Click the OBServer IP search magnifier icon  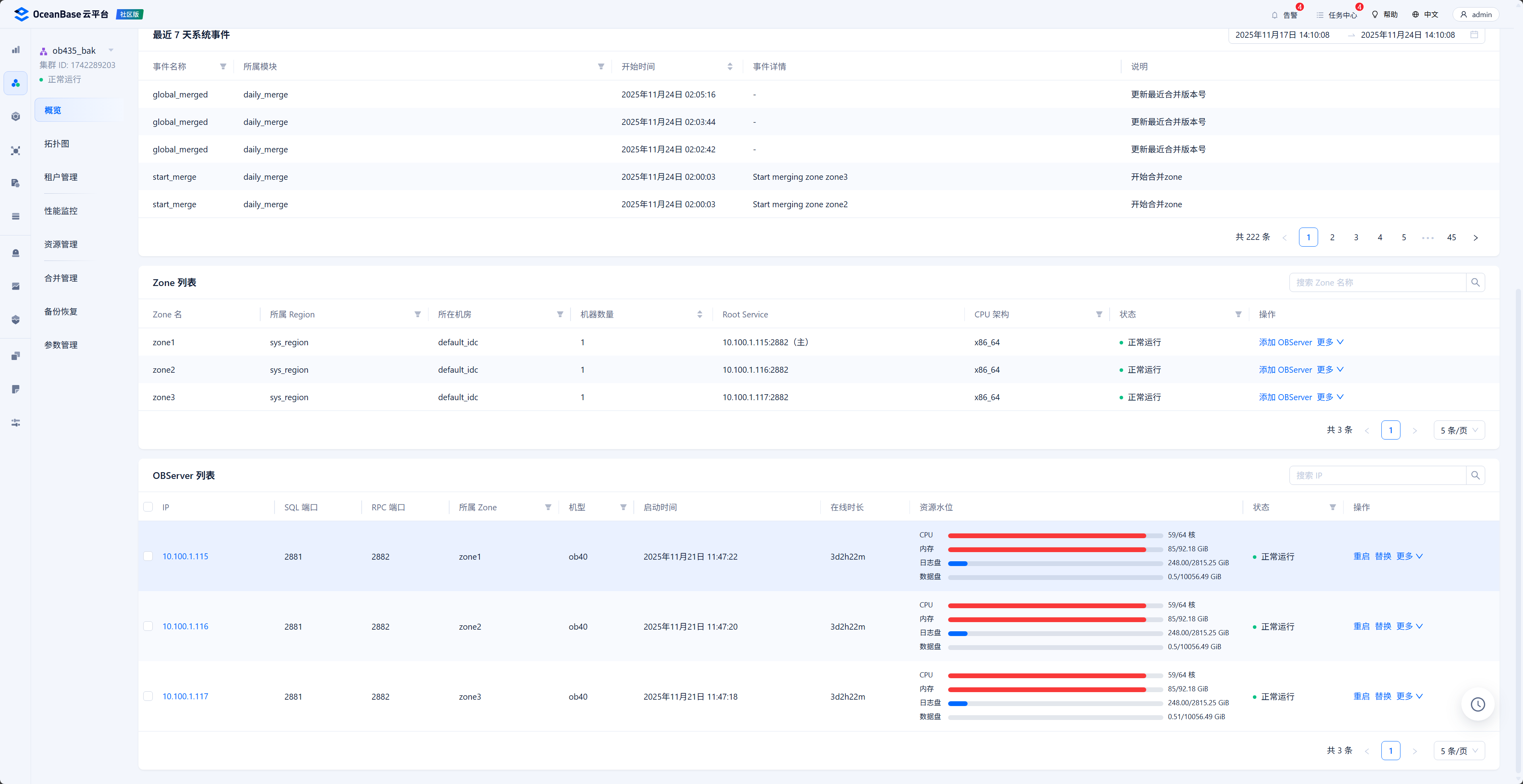coord(1475,475)
